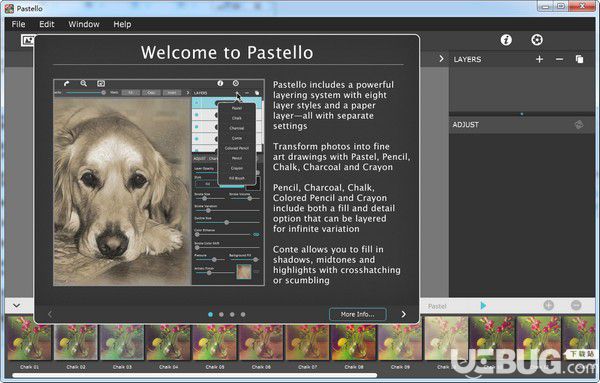
Task: Open the info icon in top toolbar
Action: click(506, 40)
